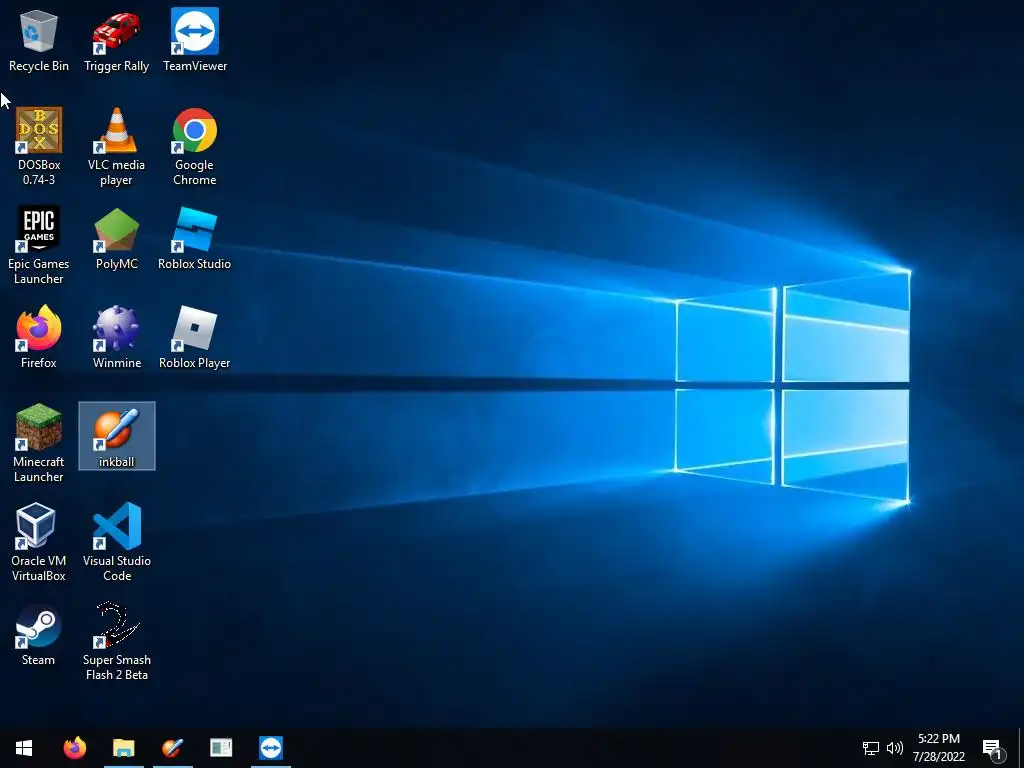
Task: Click the Show desktop strip at taskbar edge
Action: coord(1021,748)
